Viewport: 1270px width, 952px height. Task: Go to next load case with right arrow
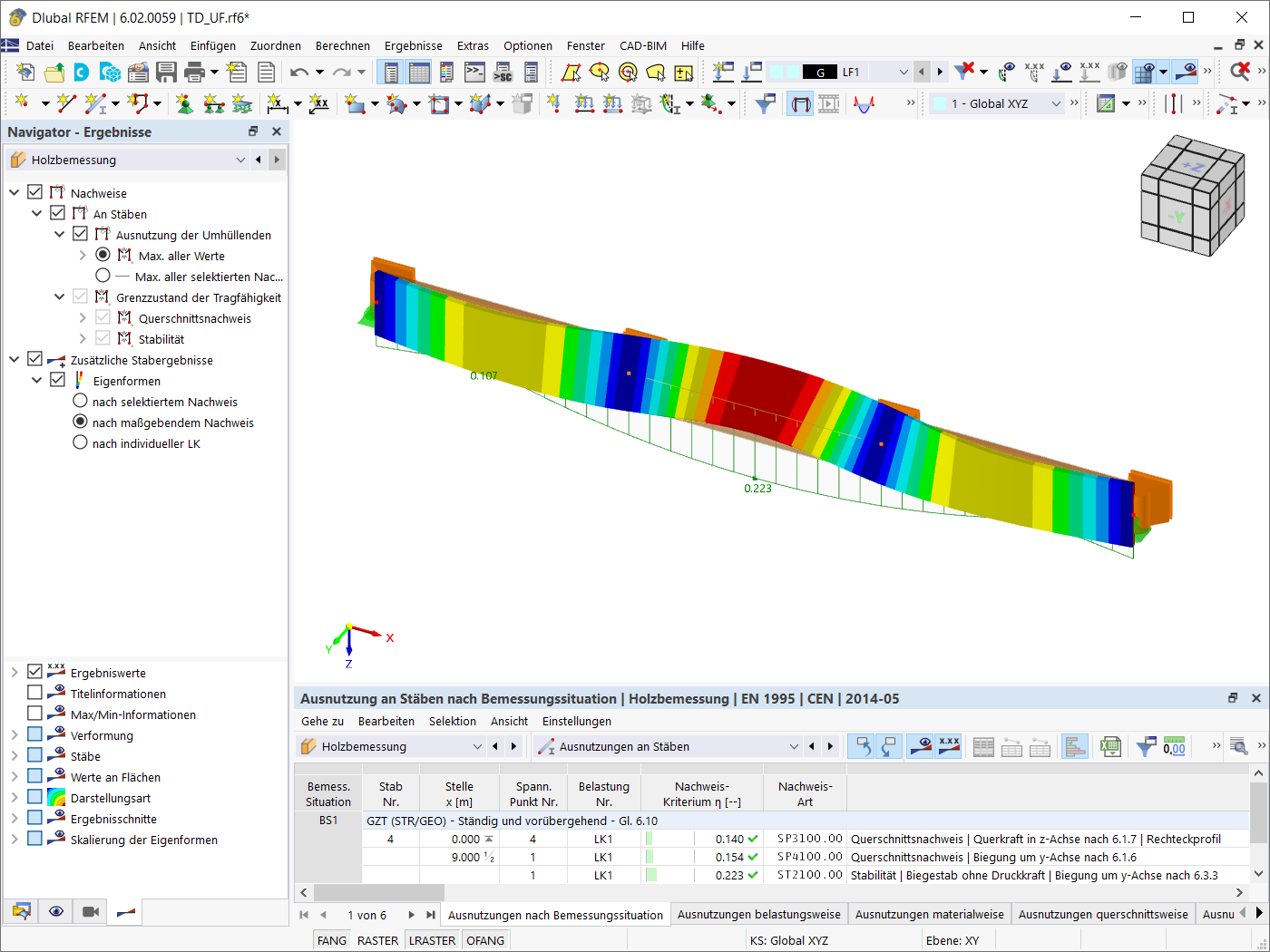(x=940, y=72)
